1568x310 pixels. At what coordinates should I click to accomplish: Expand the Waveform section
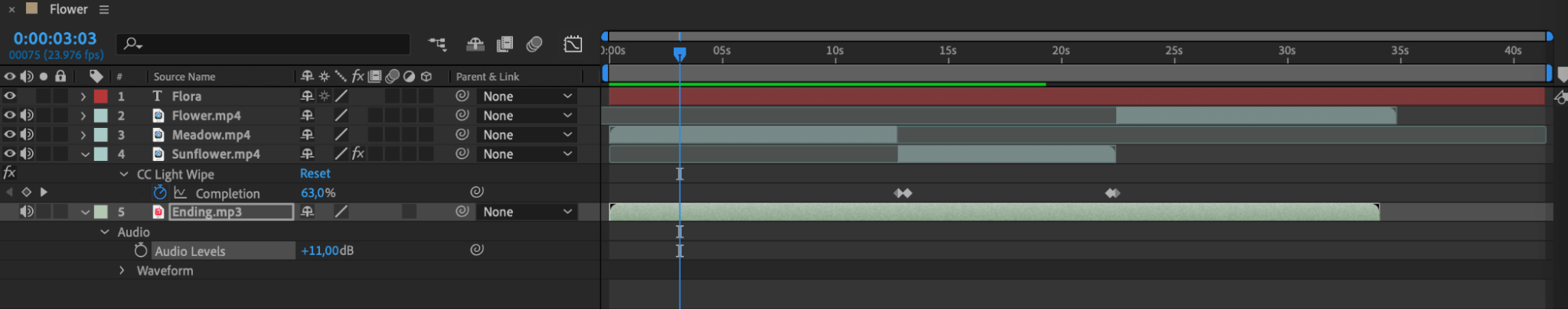[122, 271]
